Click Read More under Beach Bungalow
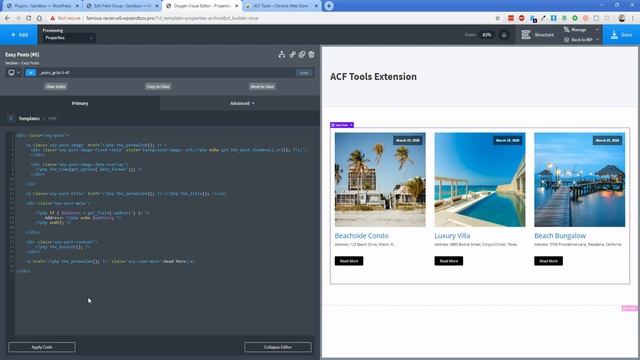This screenshot has height=360, width=640. [x=549, y=261]
